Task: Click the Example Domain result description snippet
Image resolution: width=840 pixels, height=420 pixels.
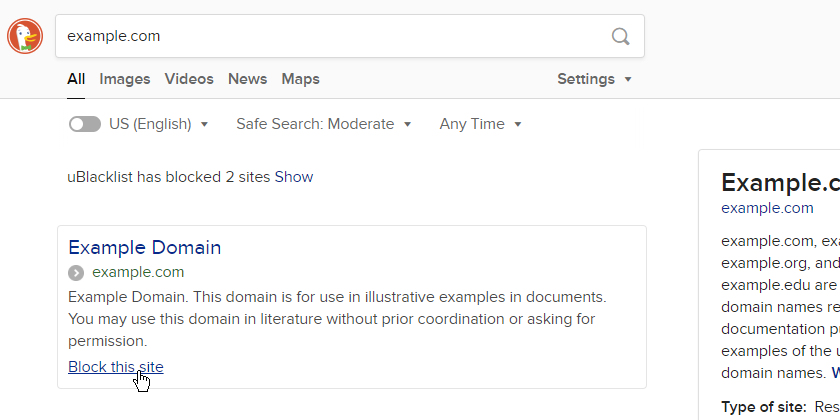Action: click(338, 319)
